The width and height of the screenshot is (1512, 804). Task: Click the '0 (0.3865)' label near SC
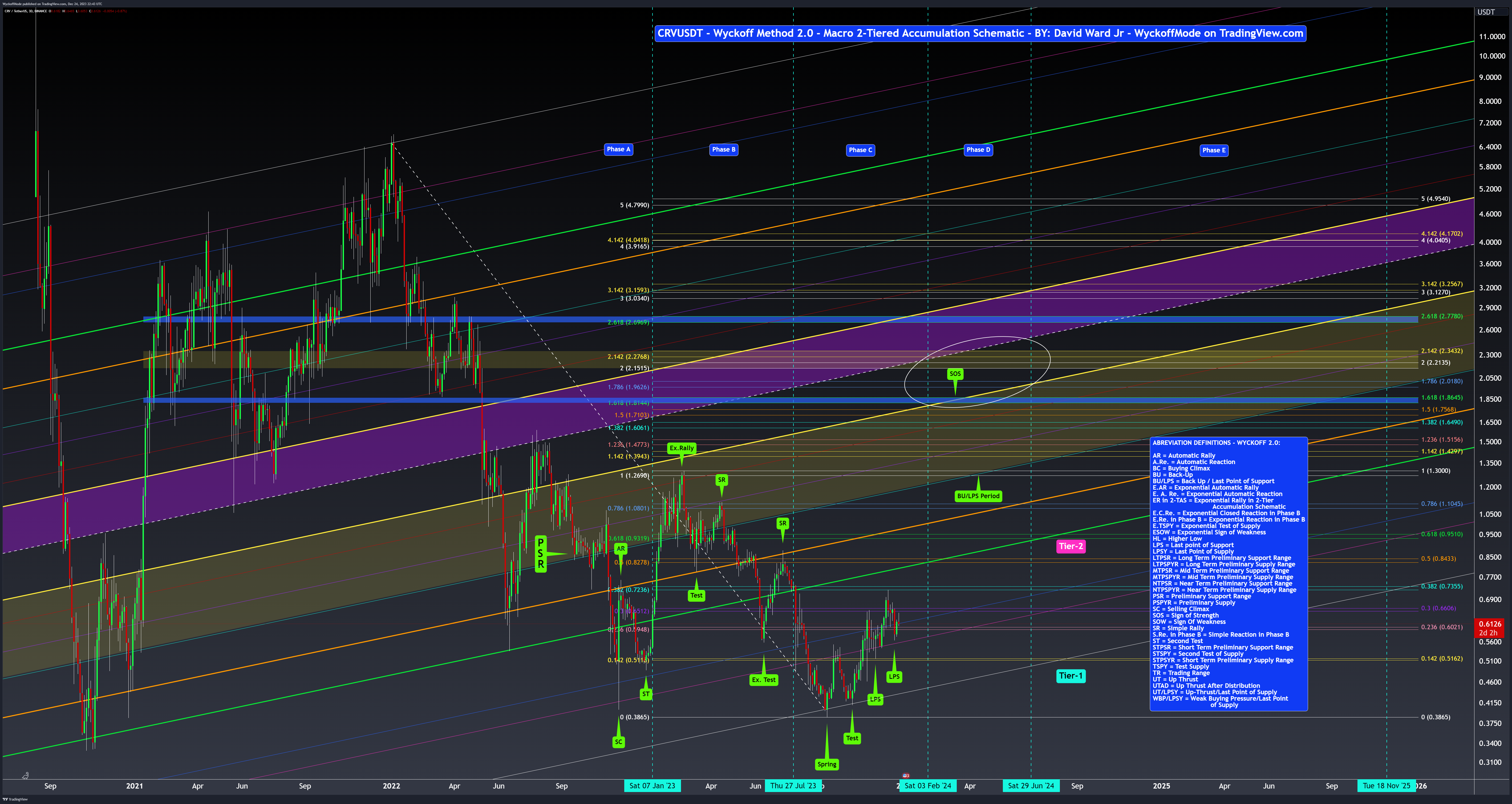coord(634,717)
